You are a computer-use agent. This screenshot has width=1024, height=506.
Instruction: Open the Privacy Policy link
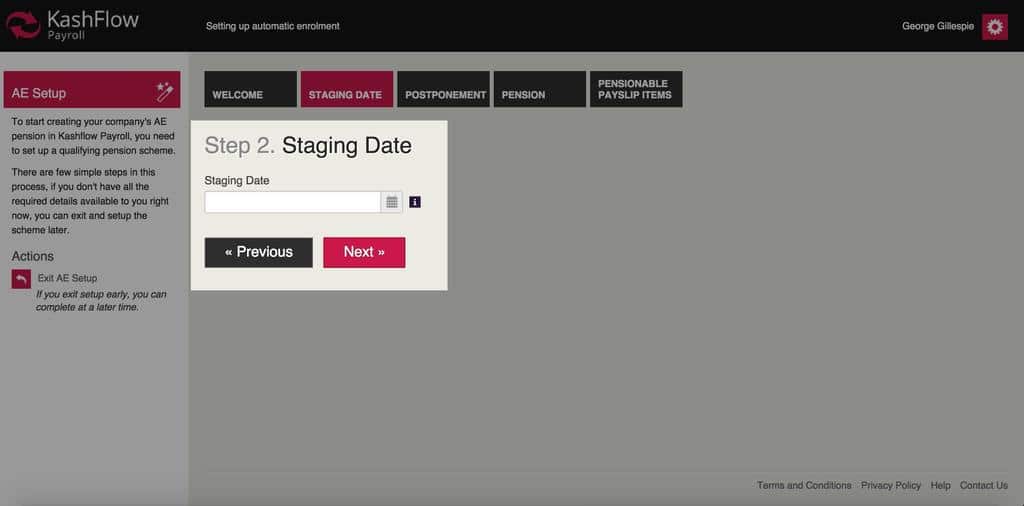890,485
